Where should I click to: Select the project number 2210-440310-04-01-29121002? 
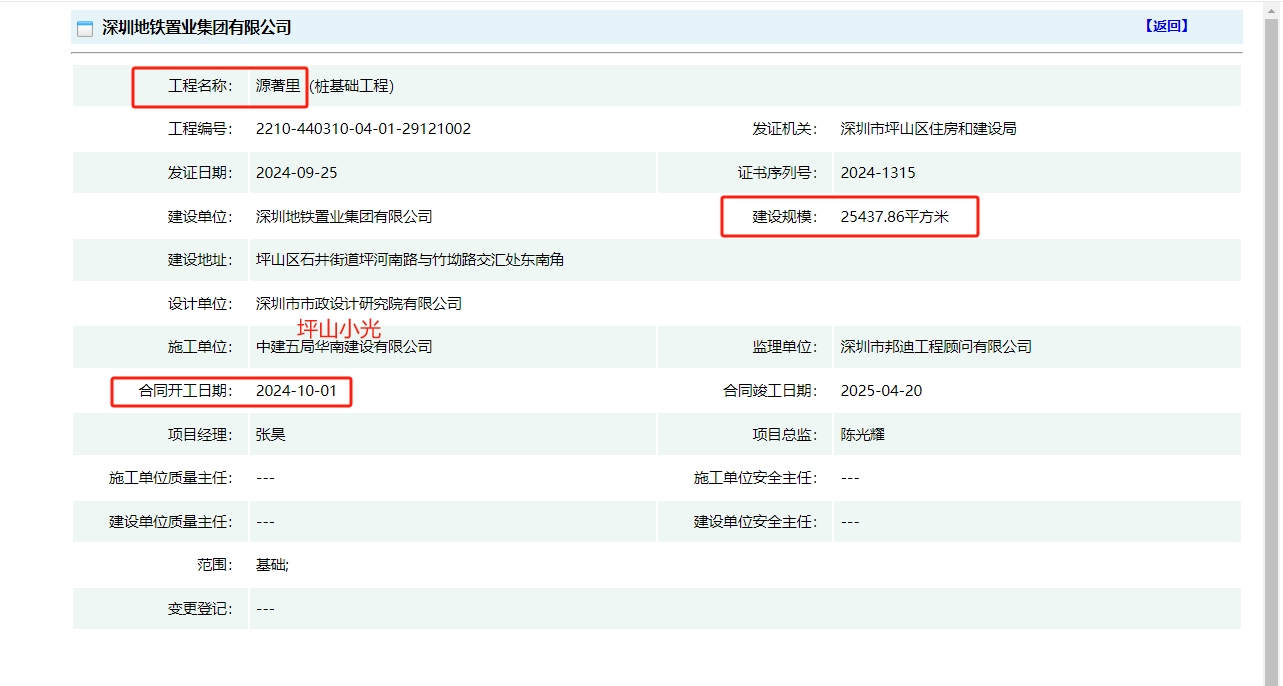click(363, 129)
